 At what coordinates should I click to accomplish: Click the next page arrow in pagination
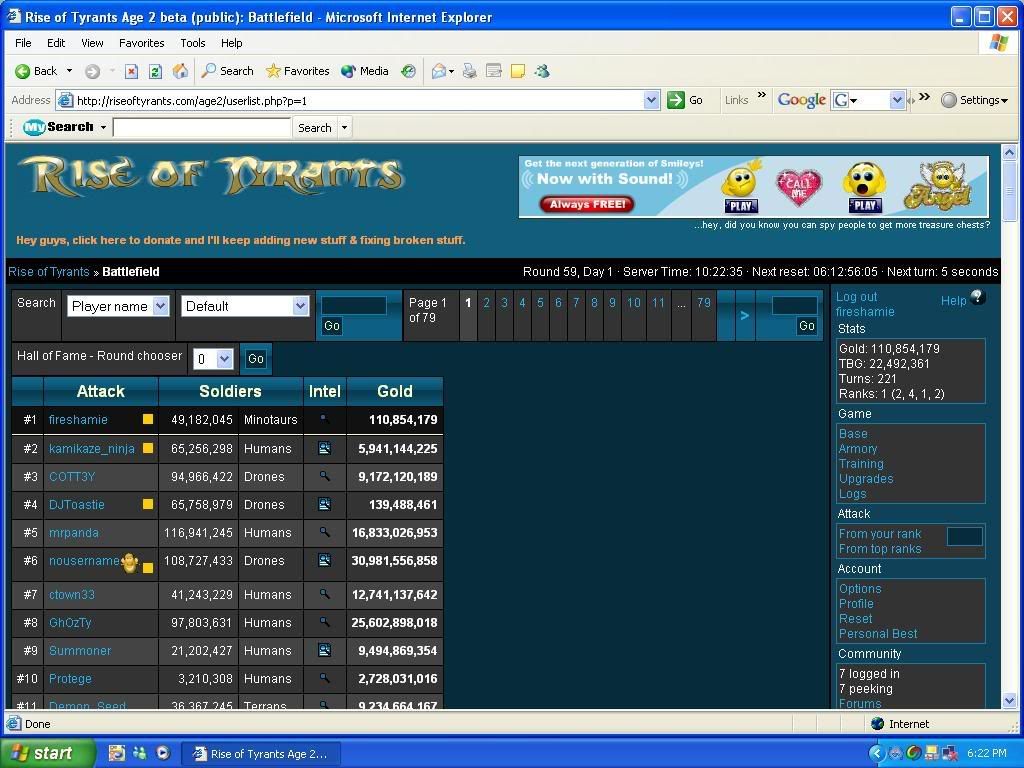(744, 315)
